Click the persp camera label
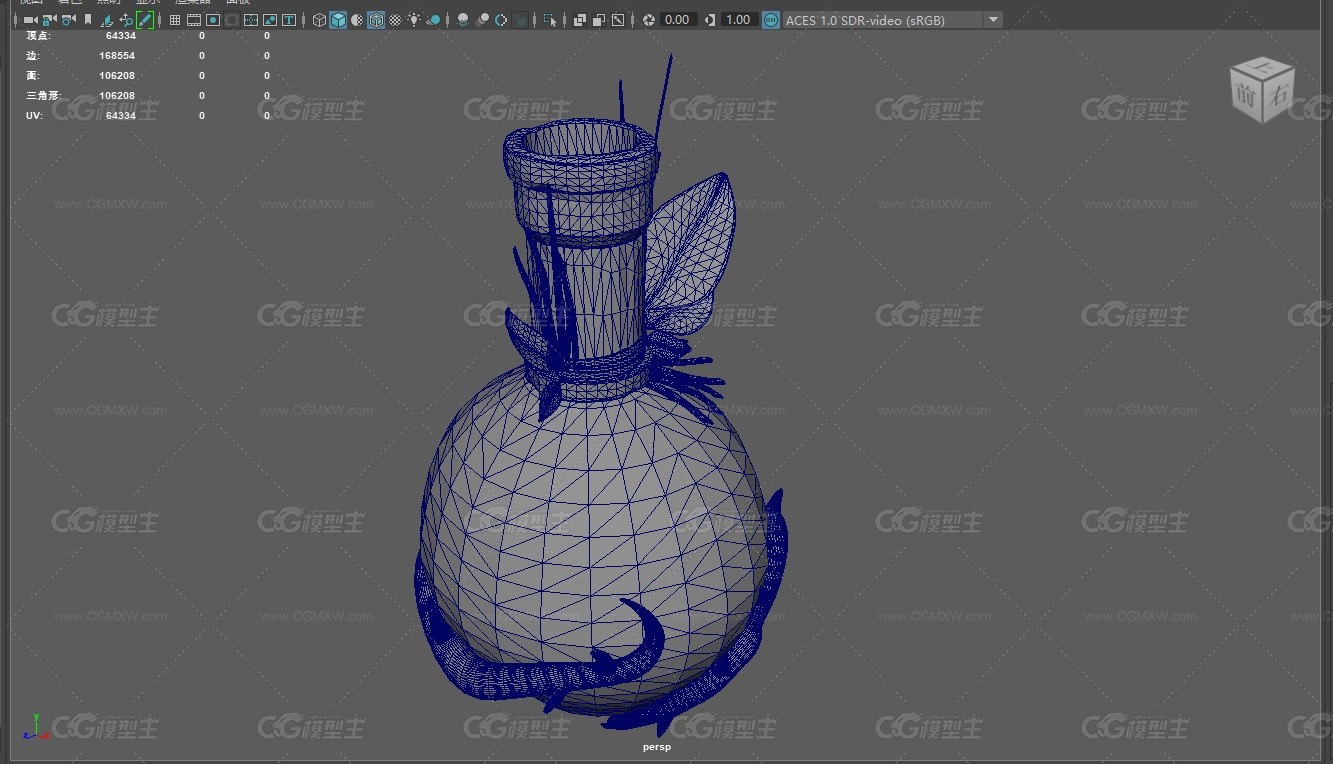 point(657,747)
